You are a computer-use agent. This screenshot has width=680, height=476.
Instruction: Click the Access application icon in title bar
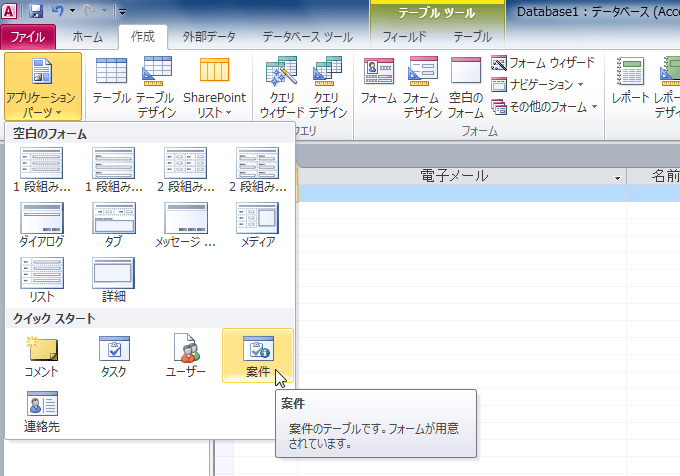tap(9, 11)
